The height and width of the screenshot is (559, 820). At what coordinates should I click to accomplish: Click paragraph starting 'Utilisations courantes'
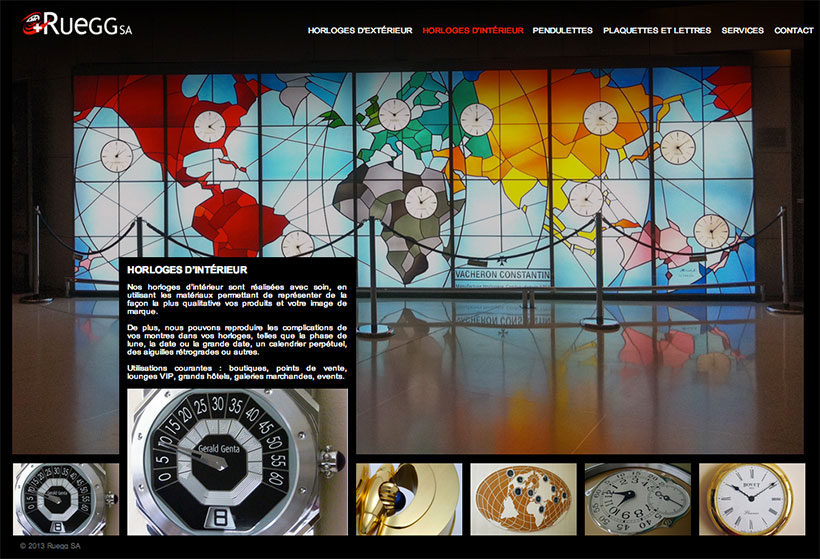point(237,372)
